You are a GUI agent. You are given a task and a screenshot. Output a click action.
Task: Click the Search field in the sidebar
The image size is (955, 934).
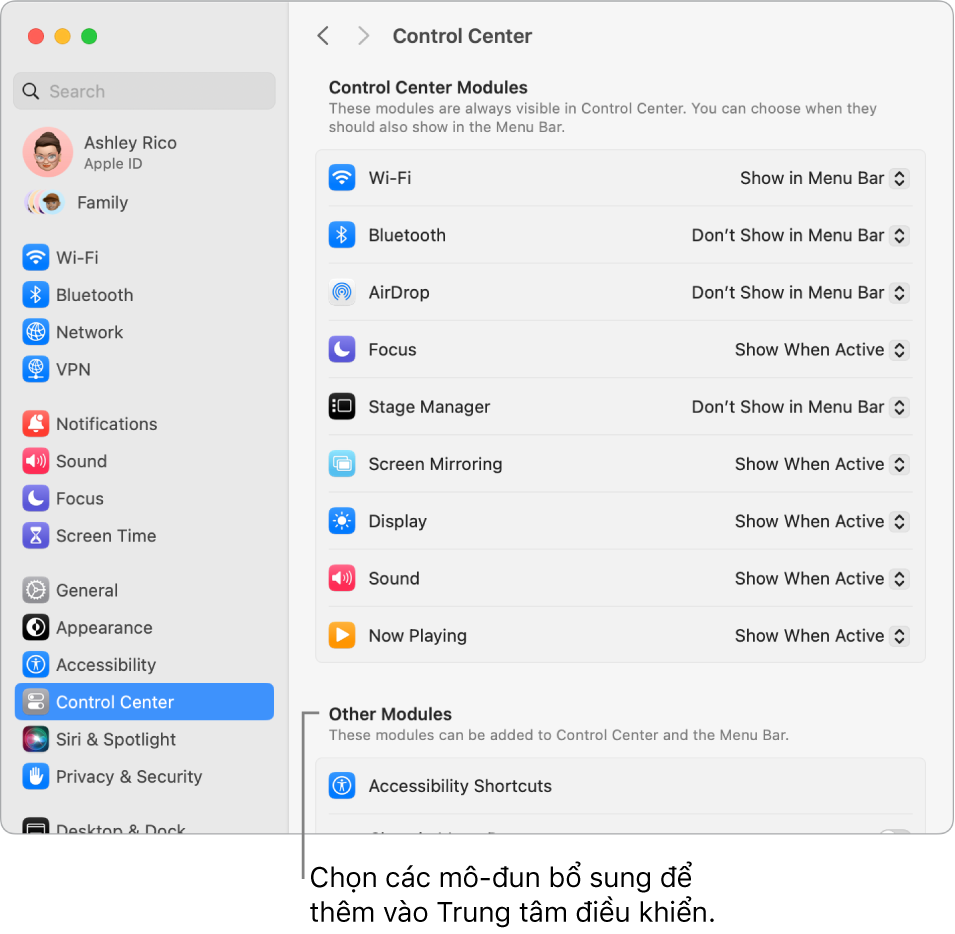pyautogui.click(x=144, y=91)
